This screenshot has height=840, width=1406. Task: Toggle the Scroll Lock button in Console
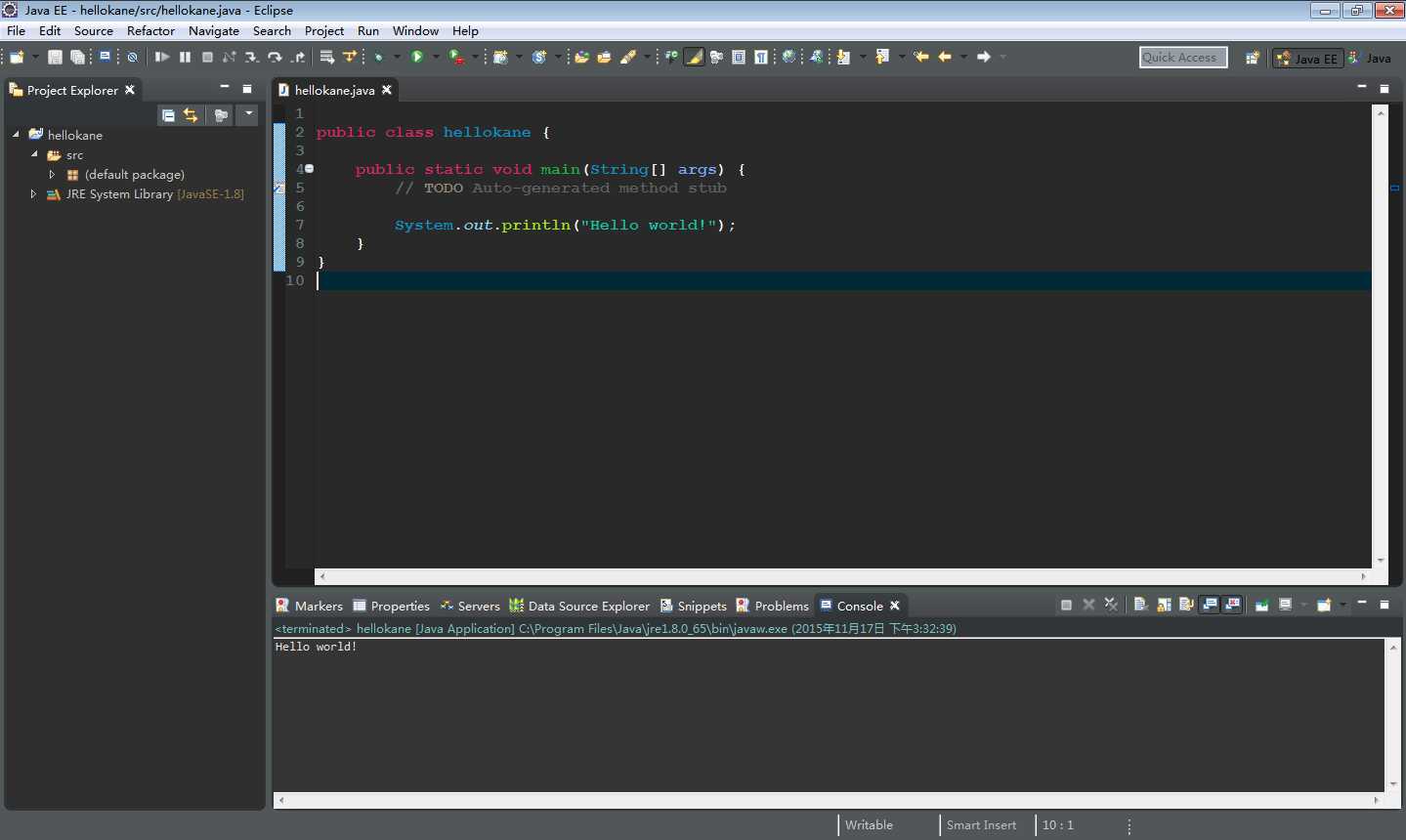click(x=1164, y=606)
